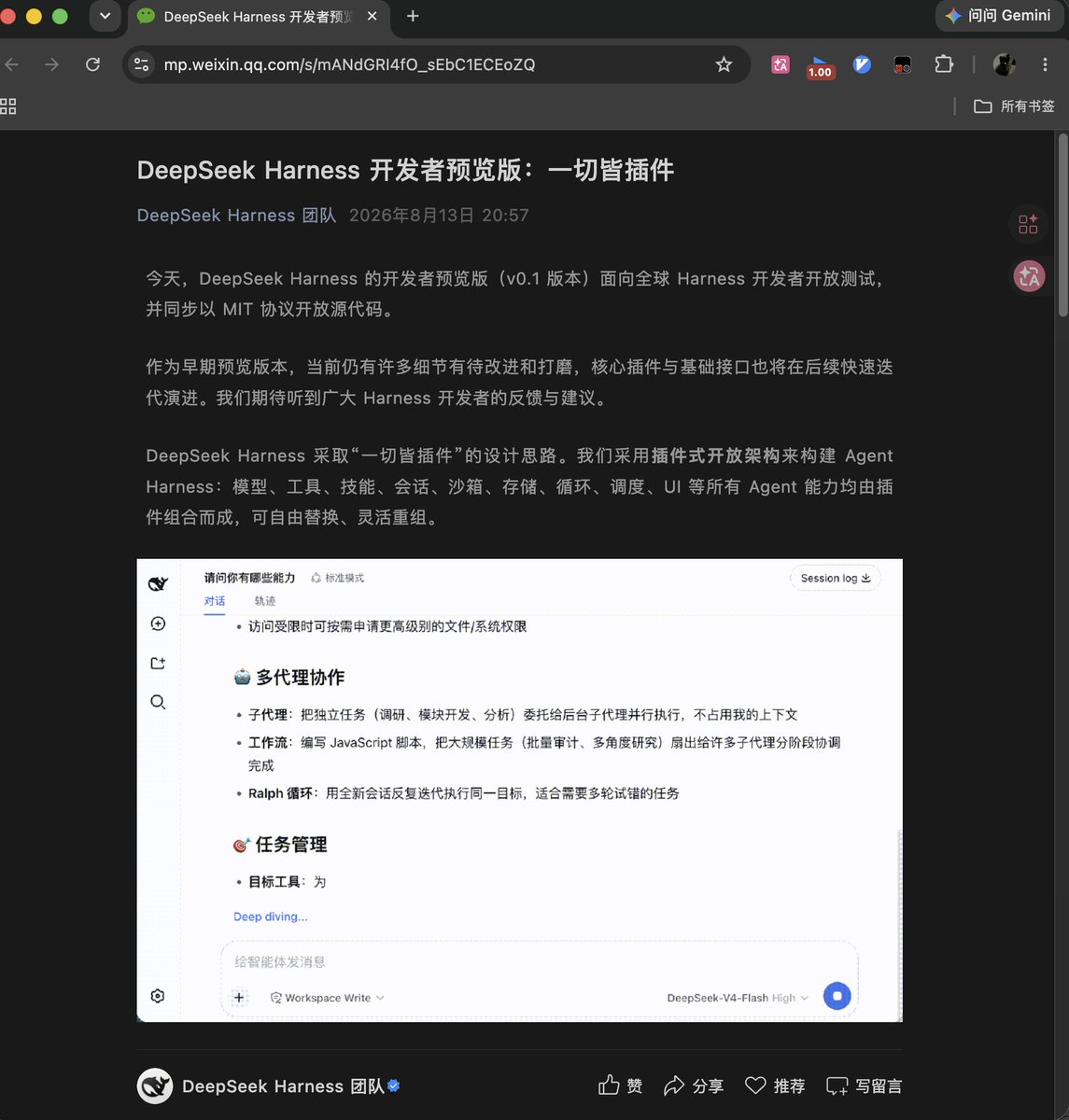The image size is (1069, 1120).
Task: Bookmark this page with the star icon
Action: [x=724, y=64]
